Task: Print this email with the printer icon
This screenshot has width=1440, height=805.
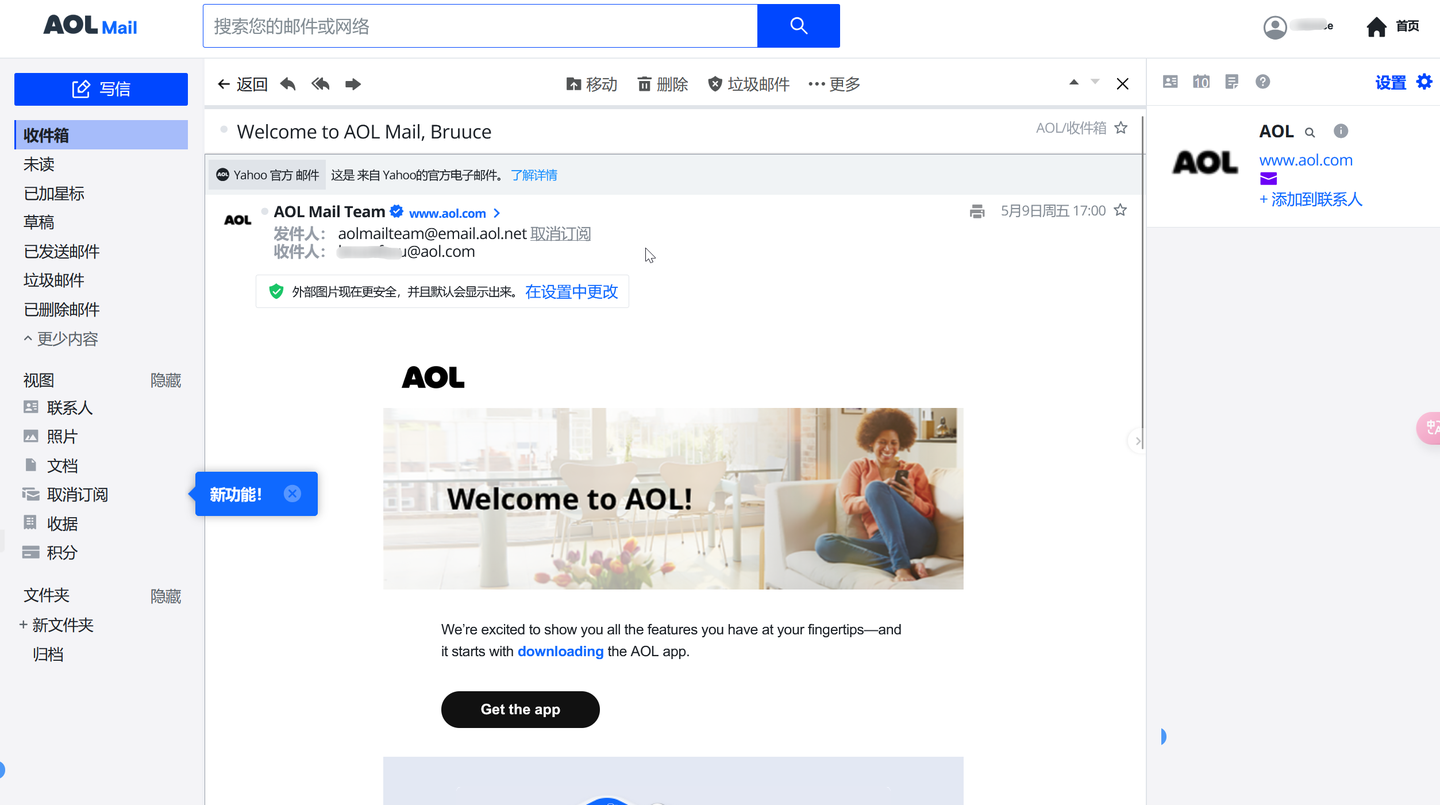Action: [x=977, y=211]
